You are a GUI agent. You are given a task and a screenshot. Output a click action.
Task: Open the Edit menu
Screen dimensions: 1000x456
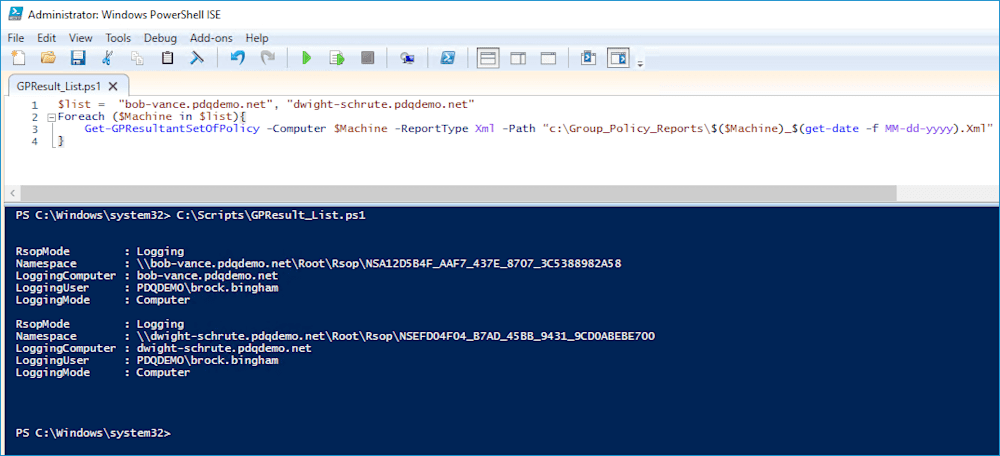coord(47,38)
